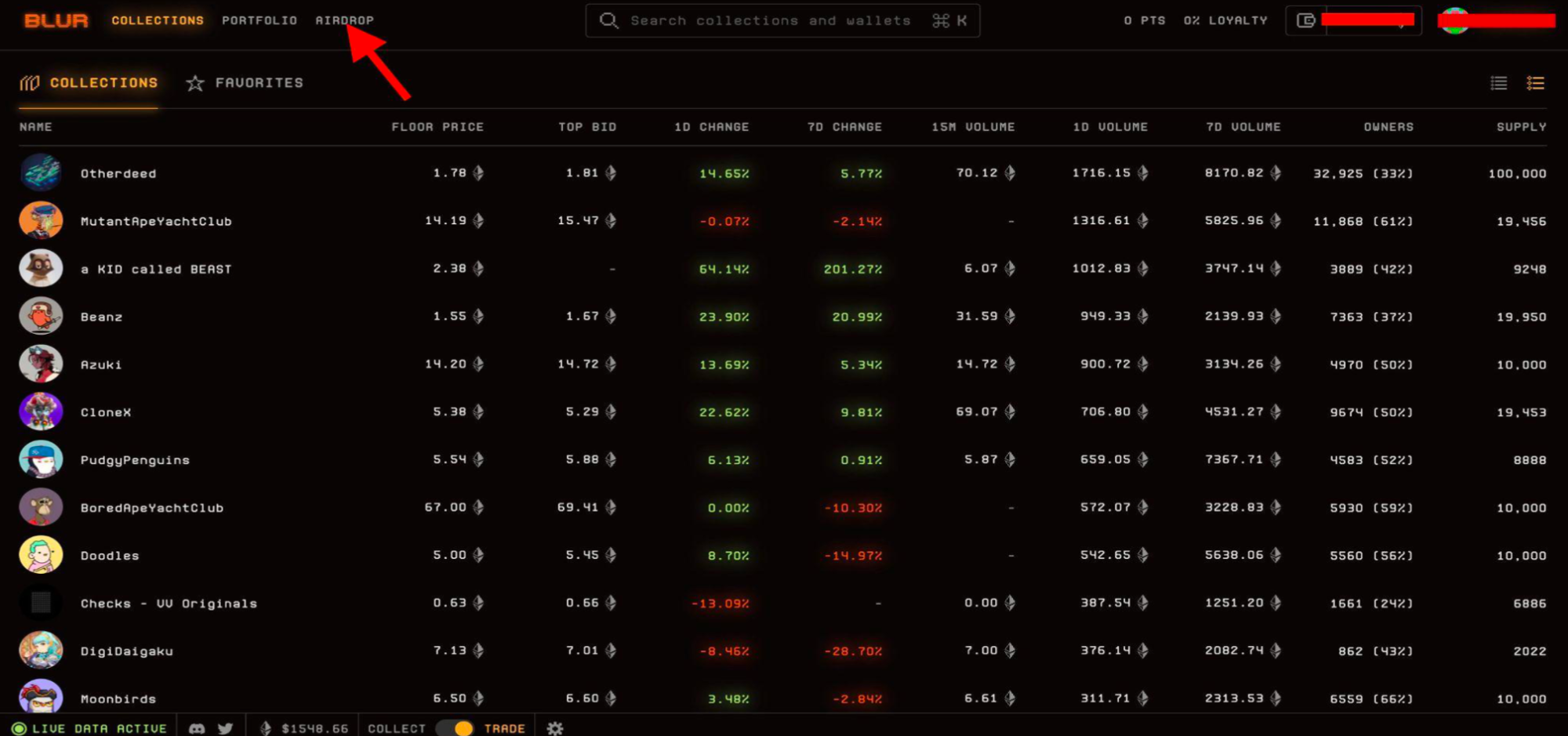Open the wallet balance icon
This screenshot has width=1568, height=736.
(x=1305, y=20)
